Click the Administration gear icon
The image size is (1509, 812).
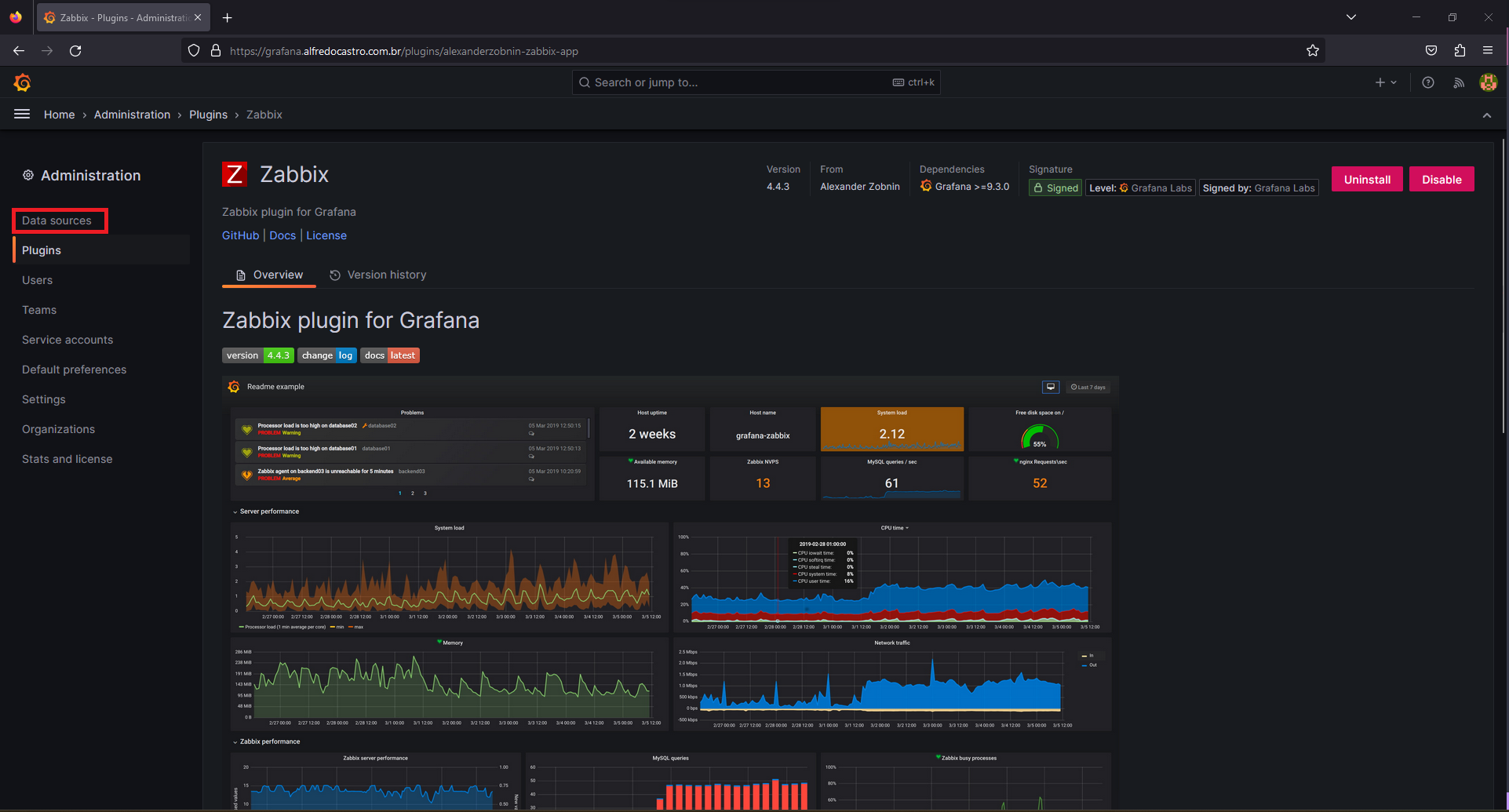(28, 175)
